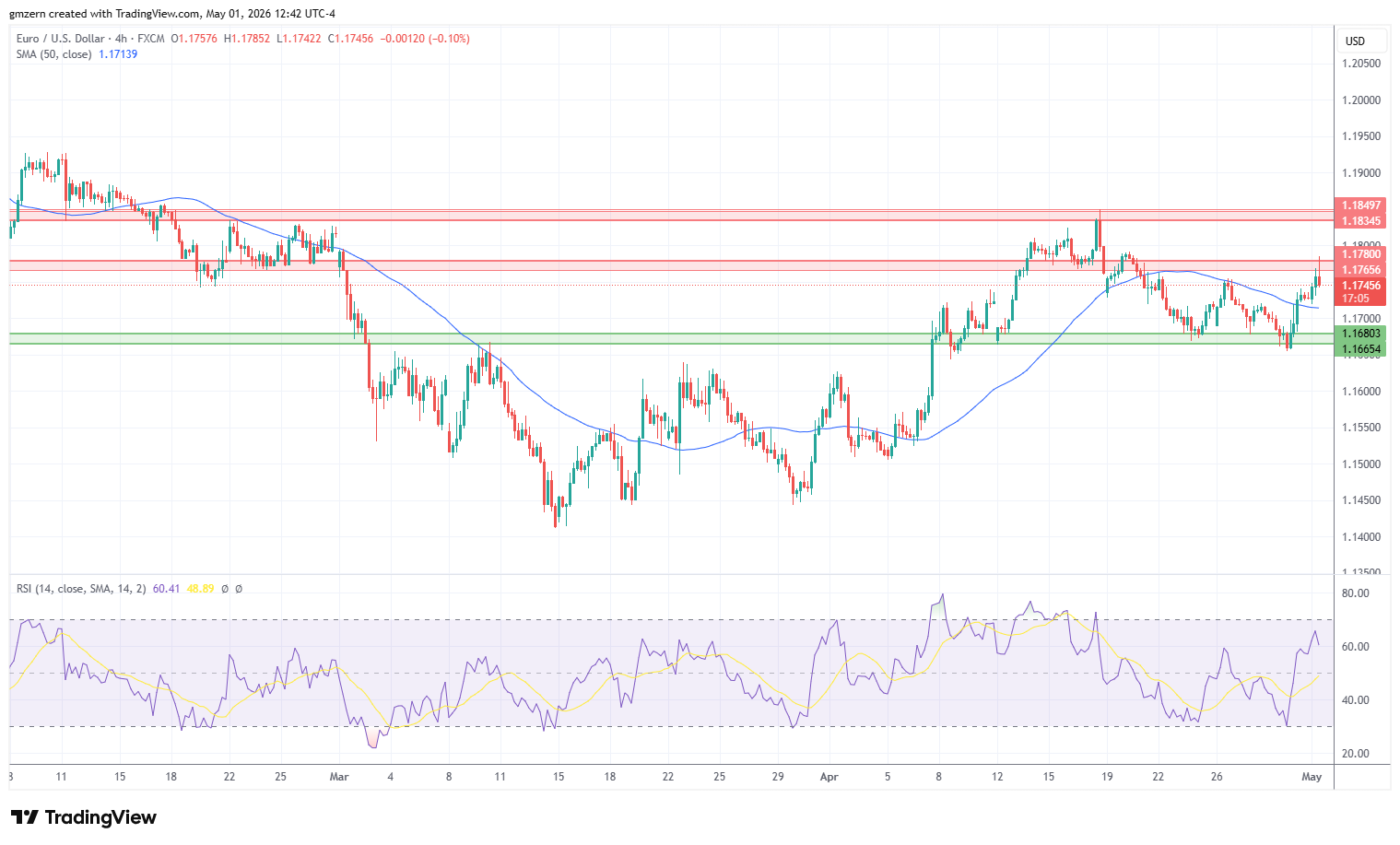Select the 1.17800 price tag
The image size is (1400, 845).
[x=1360, y=254]
